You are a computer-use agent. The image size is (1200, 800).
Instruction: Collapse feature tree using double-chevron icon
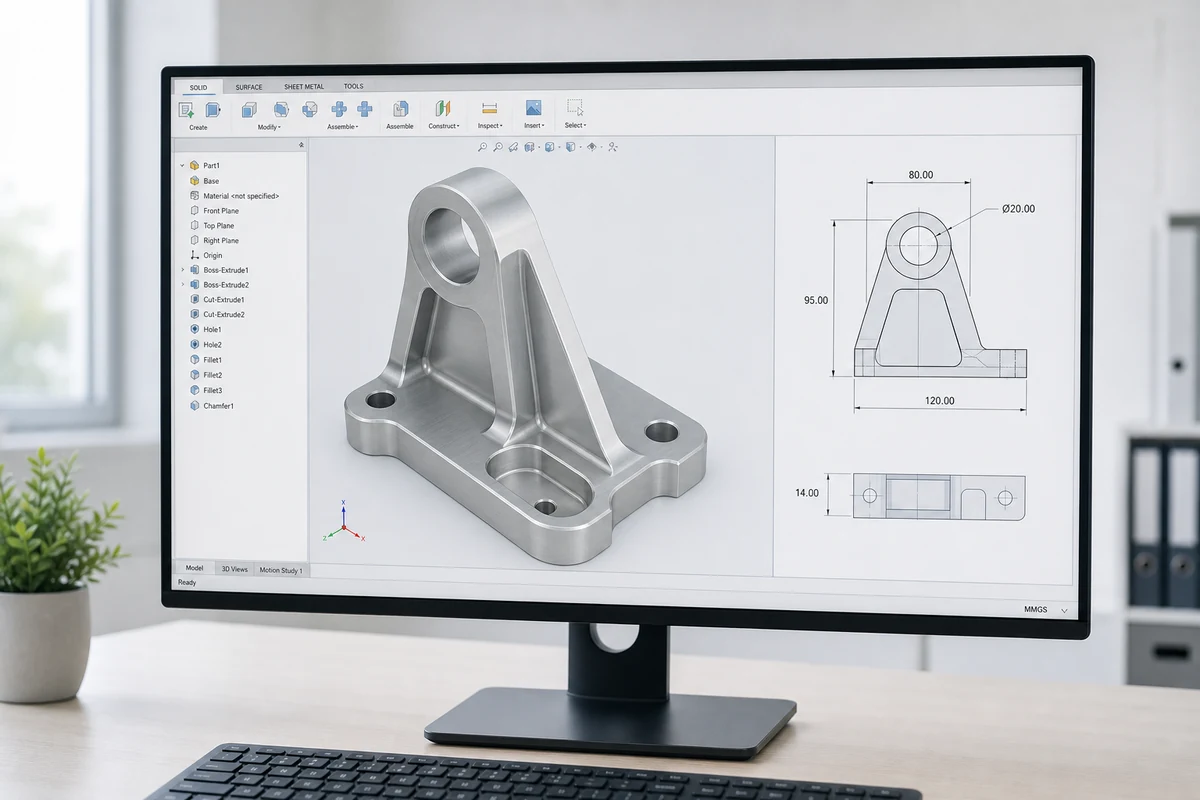[301, 145]
